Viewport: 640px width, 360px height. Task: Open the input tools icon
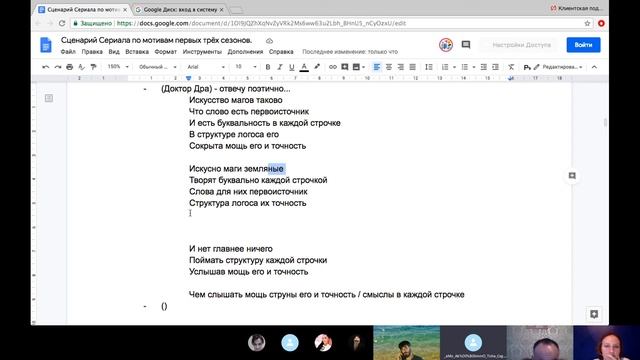coord(527,67)
